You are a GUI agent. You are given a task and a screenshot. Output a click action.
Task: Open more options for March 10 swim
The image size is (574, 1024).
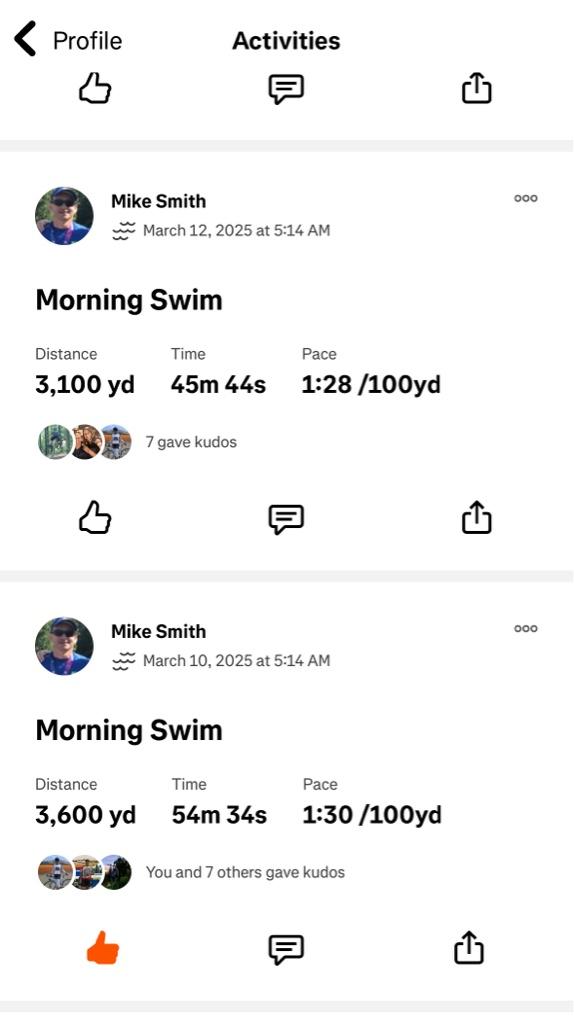point(526,629)
